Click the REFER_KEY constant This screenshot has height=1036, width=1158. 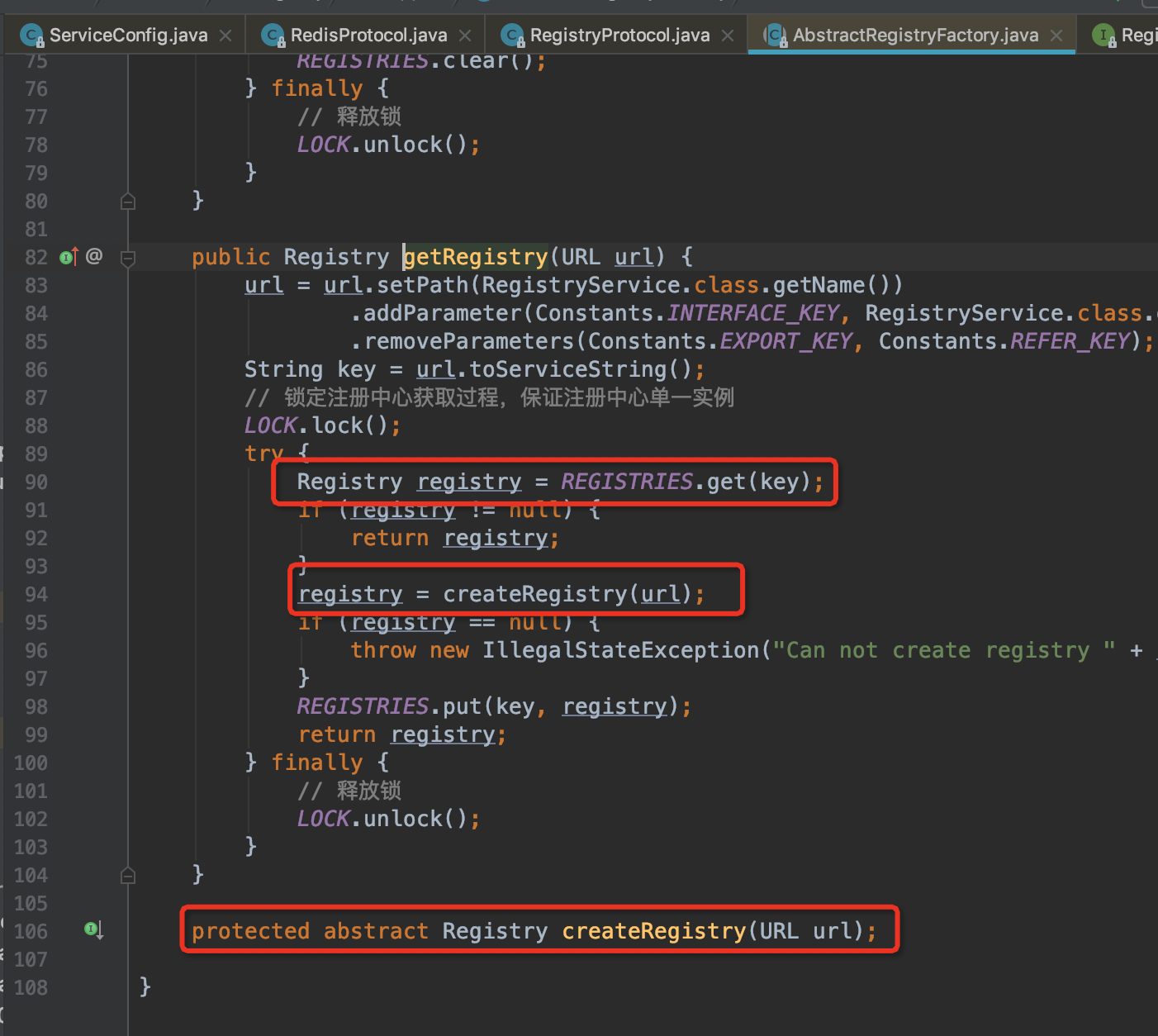pyautogui.click(x=1070, y=341)
